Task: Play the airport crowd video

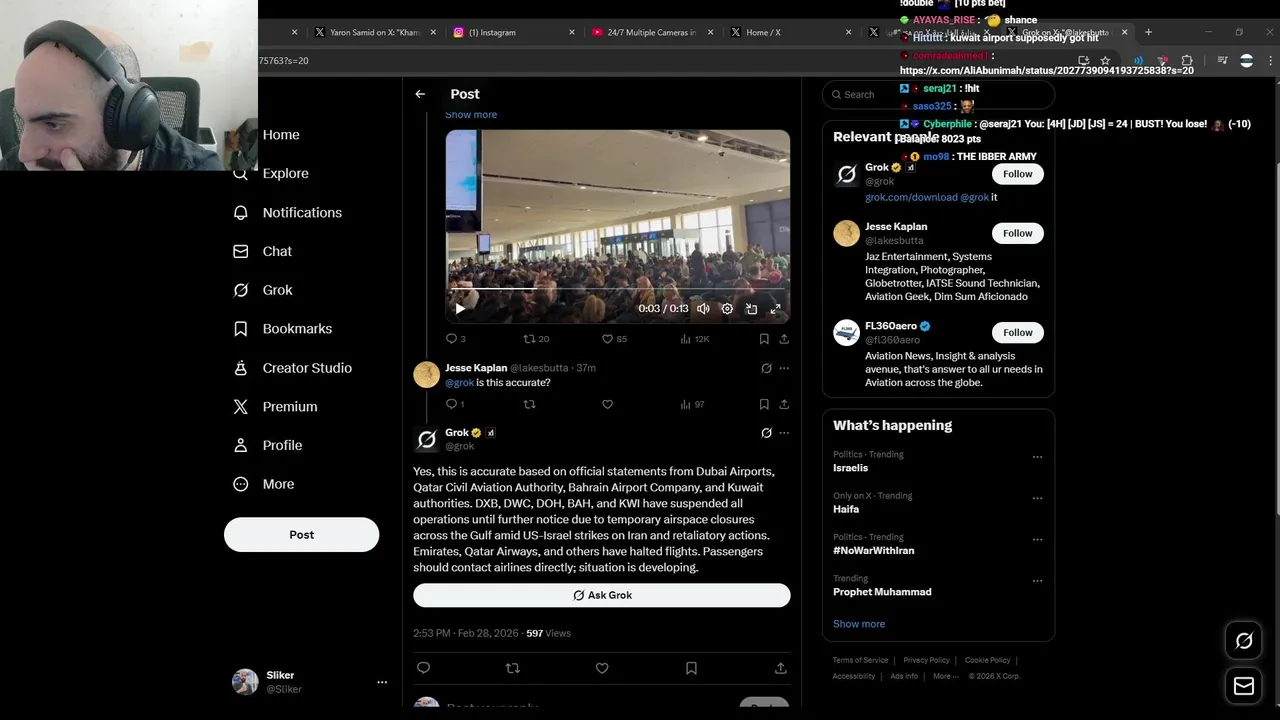Action: [460, 309]
